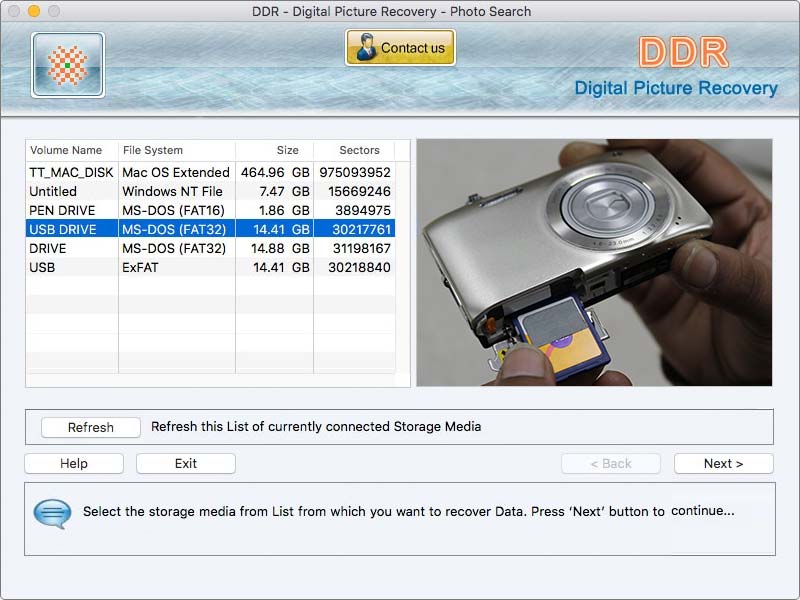Viewport: 800px width, 600px height.
Task: Minimize the window with yellow button
Action: tap(34, 11)
